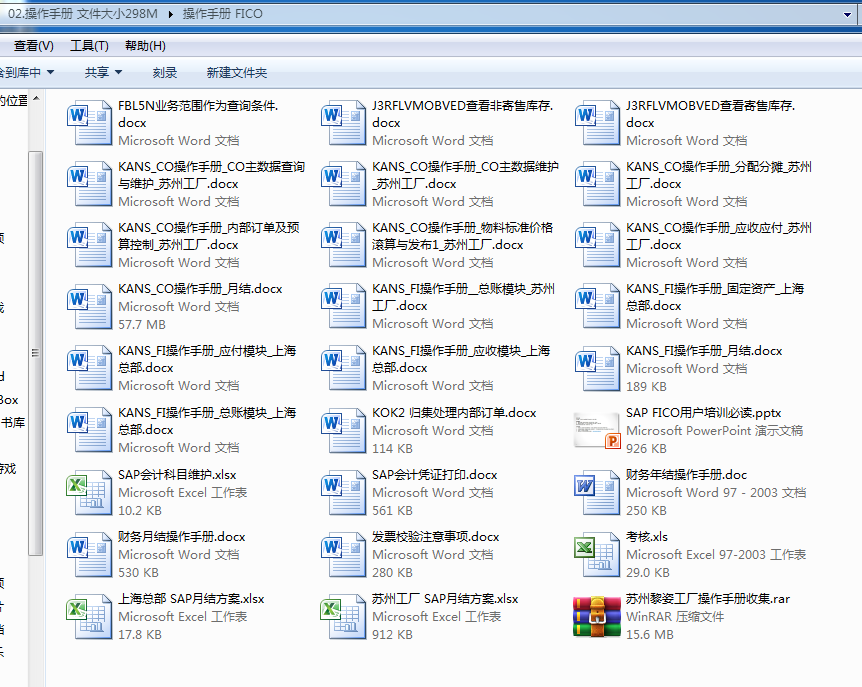Select SAP会计科目维护.xlsx Excel icon
The image size is (862, 687).
[89, 492]
